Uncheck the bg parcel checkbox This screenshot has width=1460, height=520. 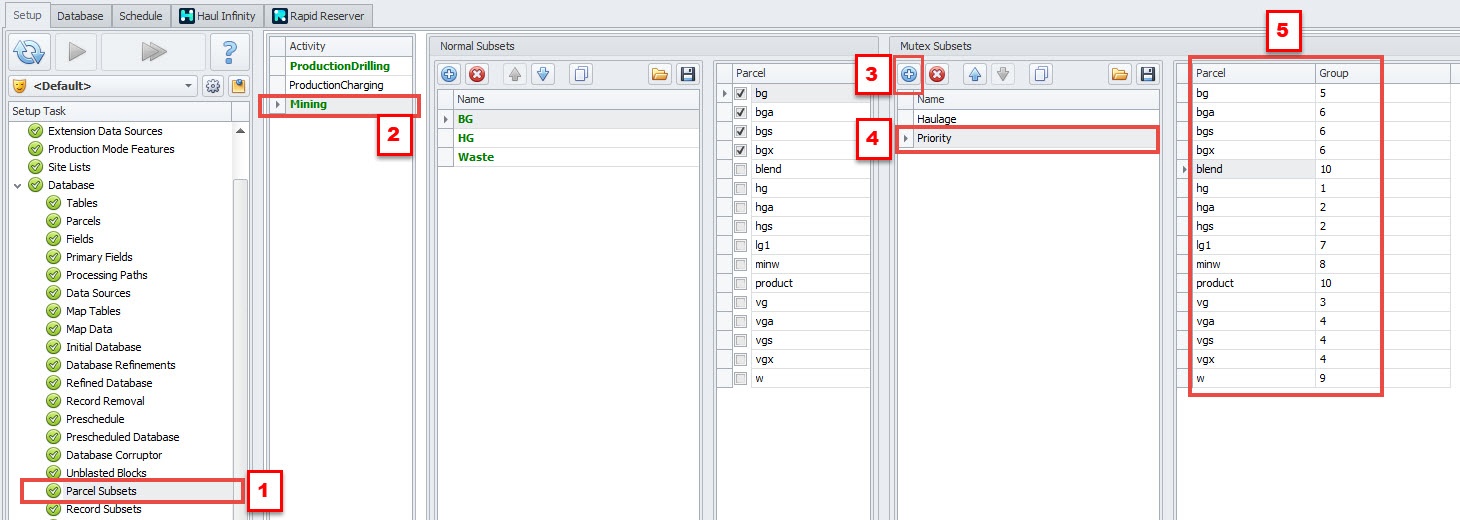pyautogui.click(x=741, y=93)
